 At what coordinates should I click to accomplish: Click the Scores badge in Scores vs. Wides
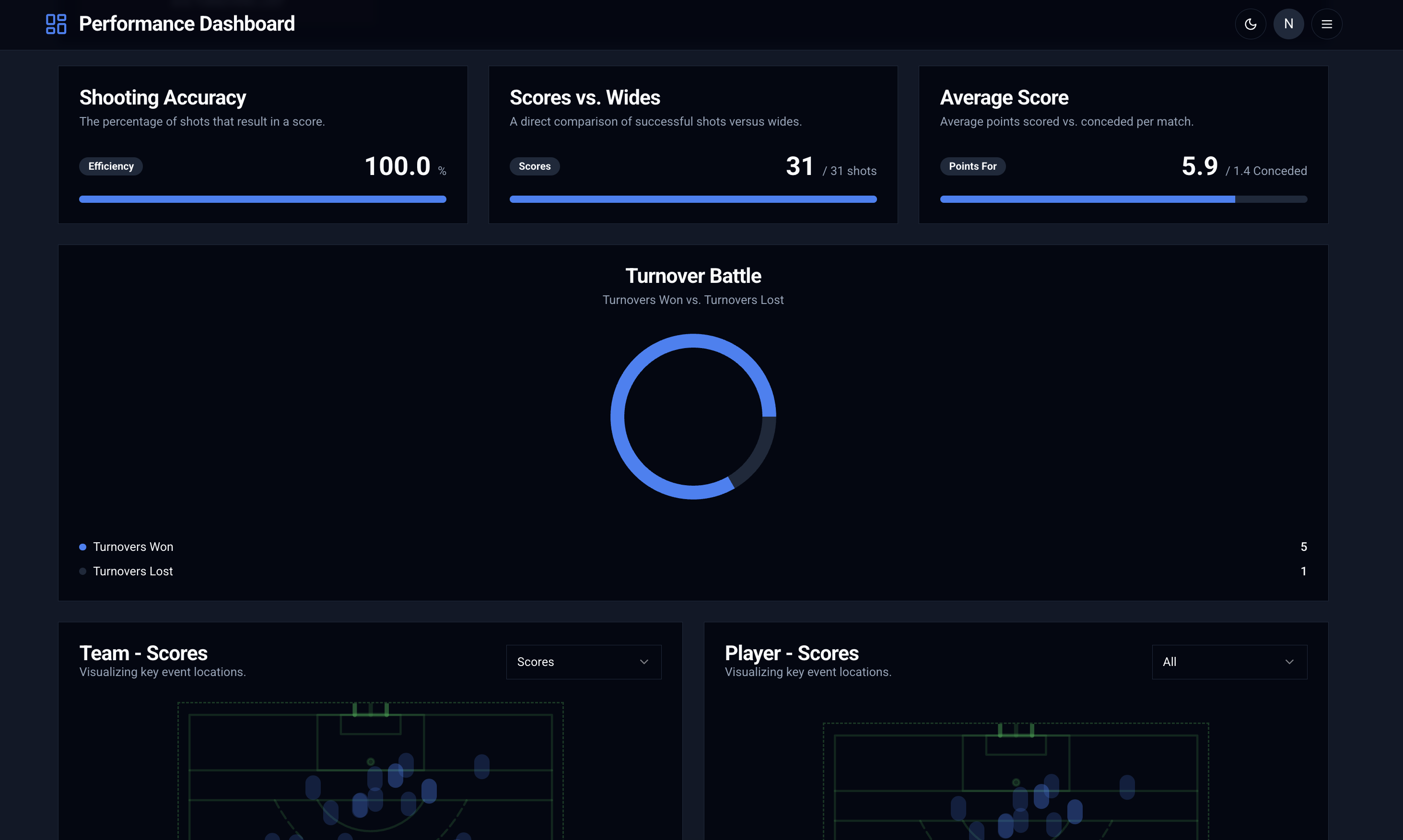coord(534,166)
